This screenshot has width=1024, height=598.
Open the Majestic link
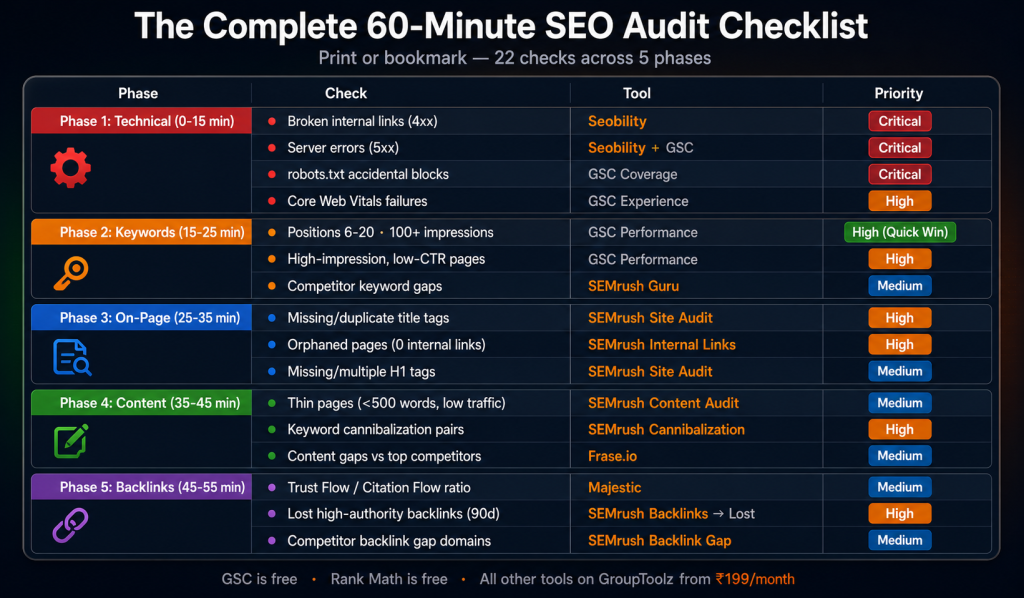coord(615,488)
